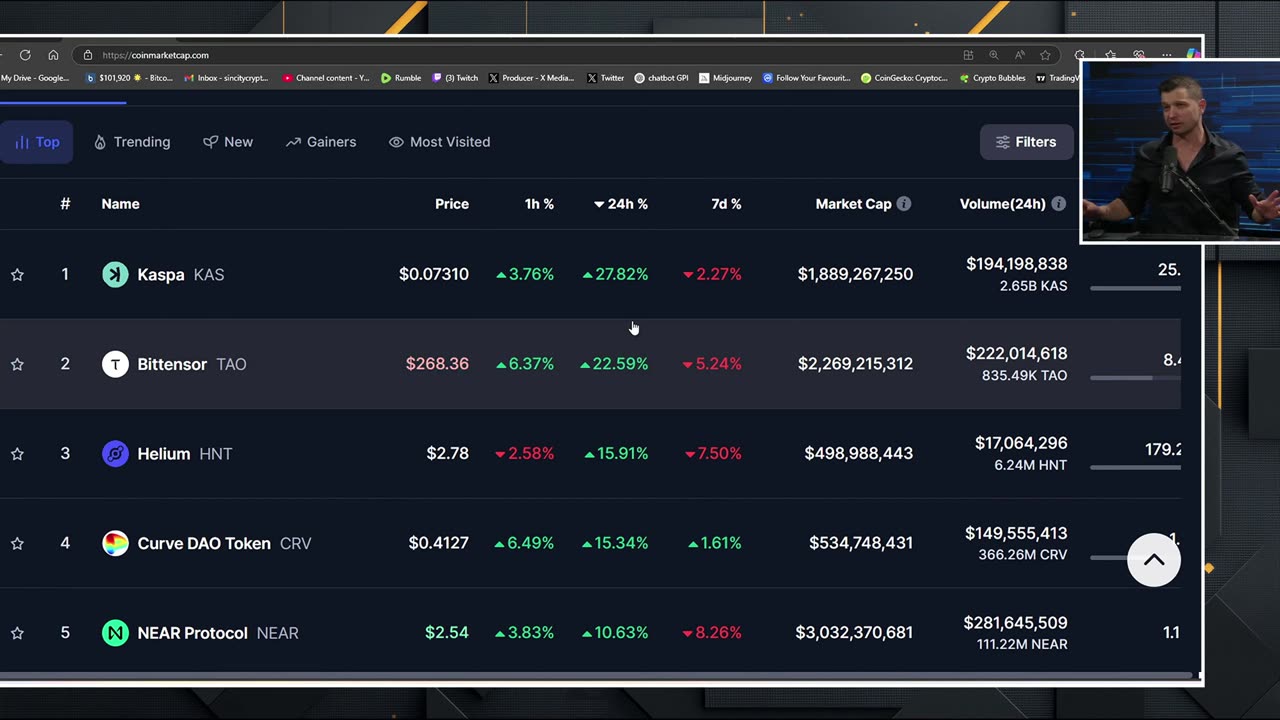
Task: Click the Bittensor TAO logo
Action: 115,364
